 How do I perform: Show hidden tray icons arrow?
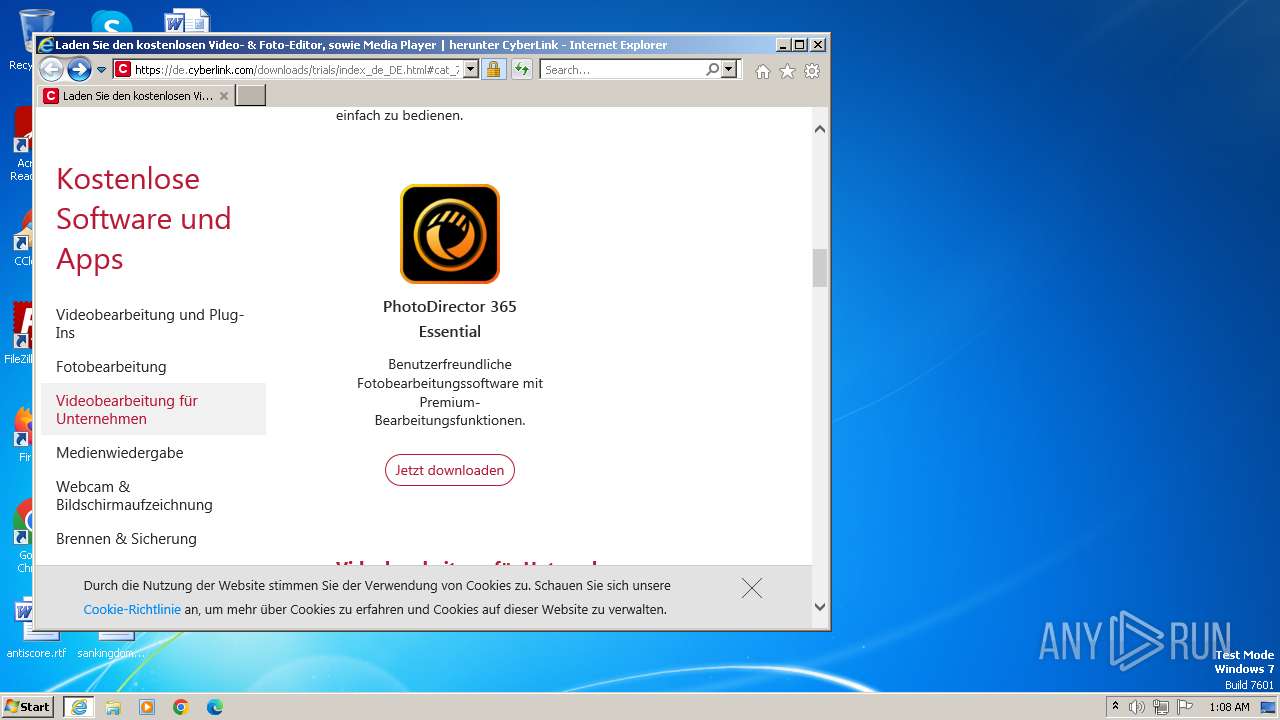point(1116,707)
